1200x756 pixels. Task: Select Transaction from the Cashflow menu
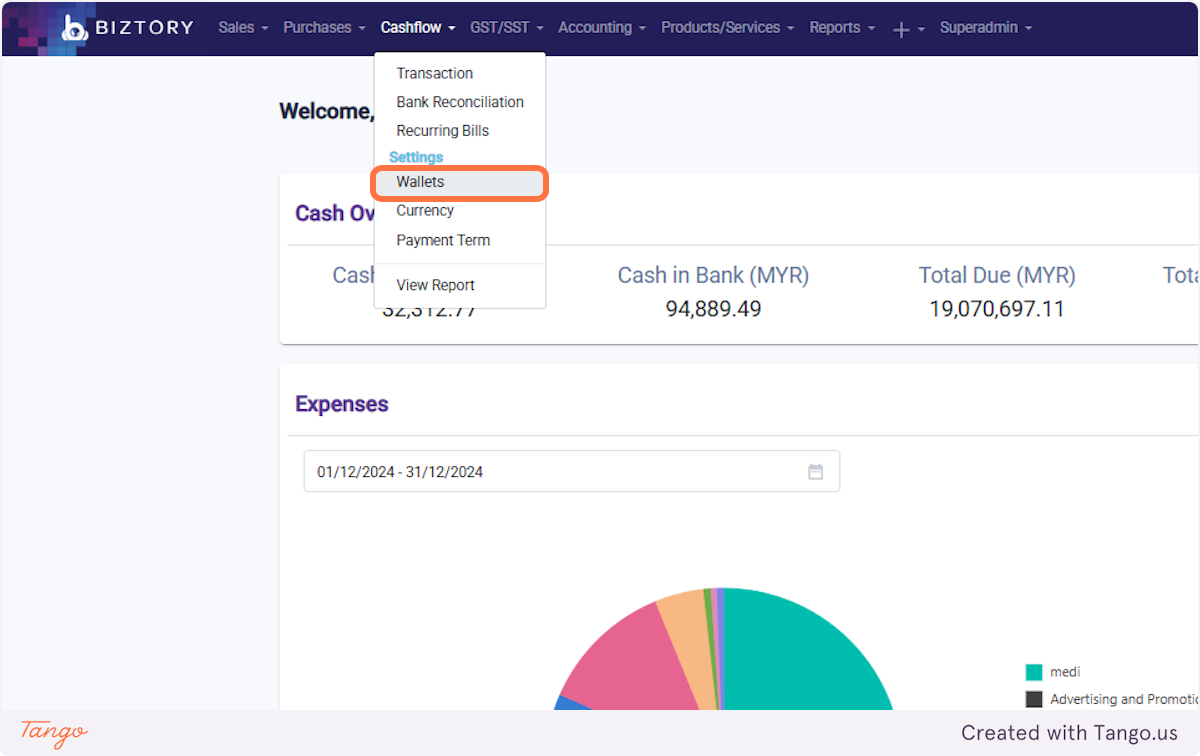click(460, 73)
